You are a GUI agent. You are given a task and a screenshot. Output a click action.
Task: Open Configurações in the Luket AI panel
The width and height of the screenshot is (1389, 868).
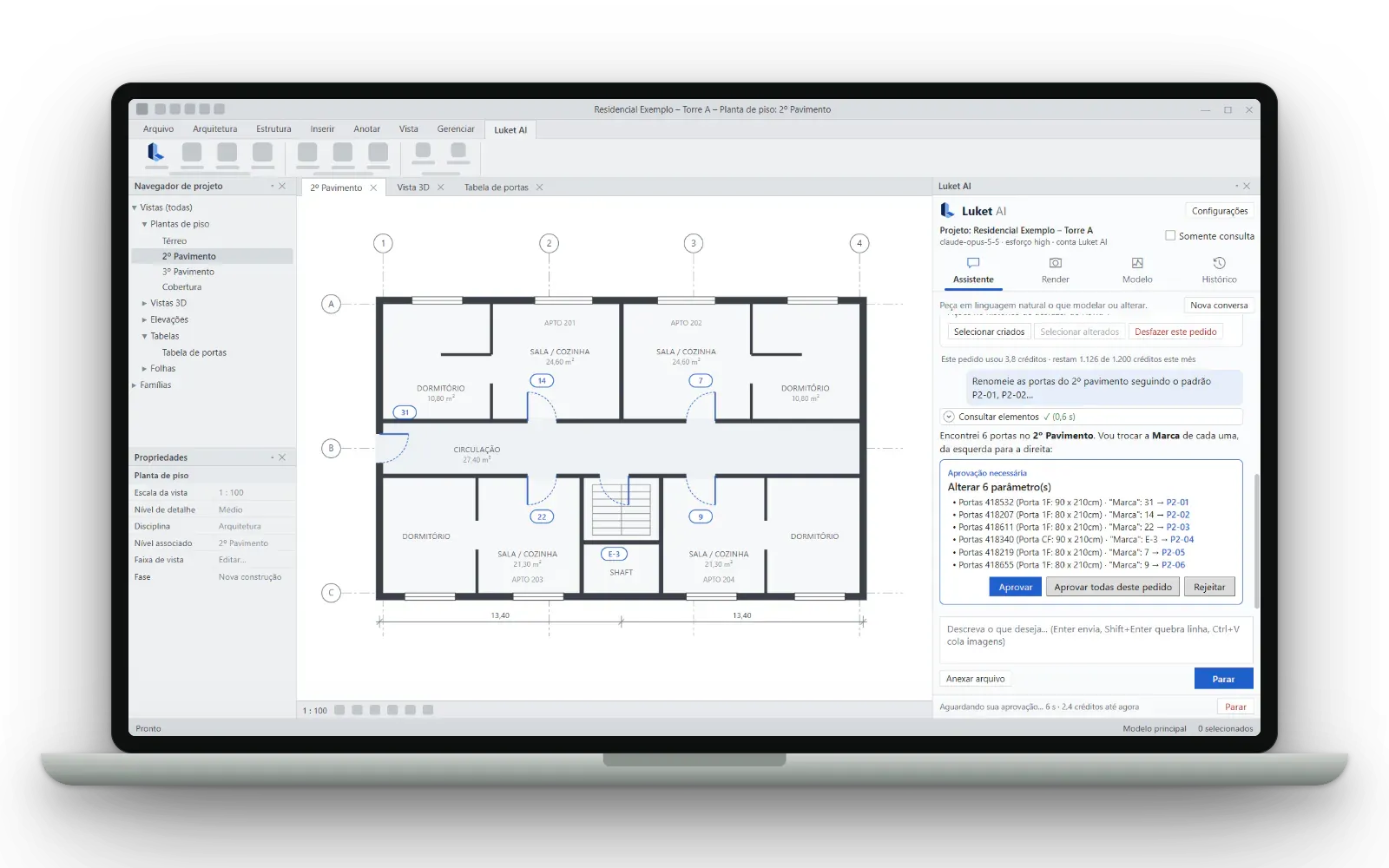[1219, 211]
